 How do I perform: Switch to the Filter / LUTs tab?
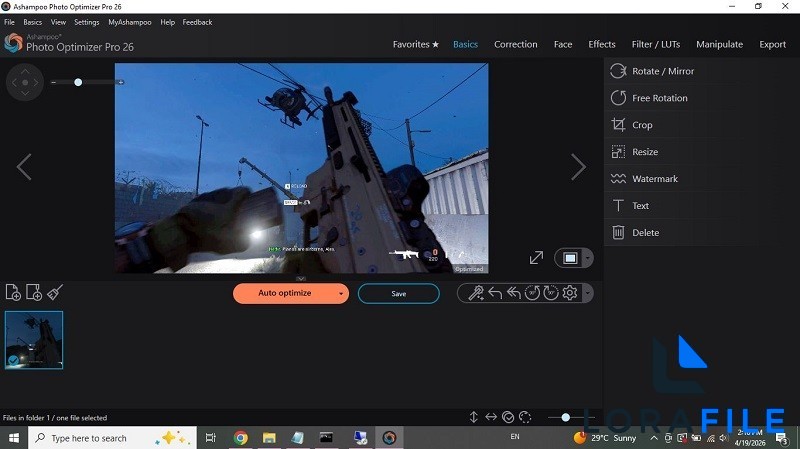click(656, 44)
